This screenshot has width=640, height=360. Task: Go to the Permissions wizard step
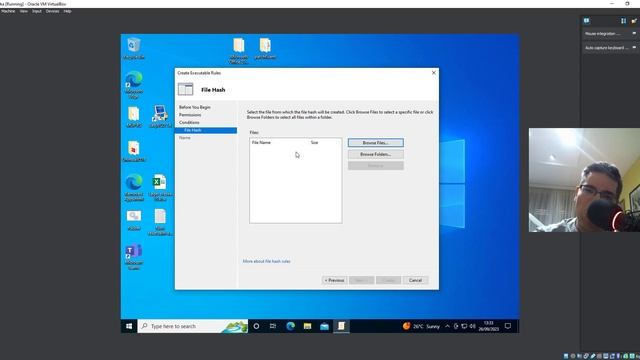[190, 115]
